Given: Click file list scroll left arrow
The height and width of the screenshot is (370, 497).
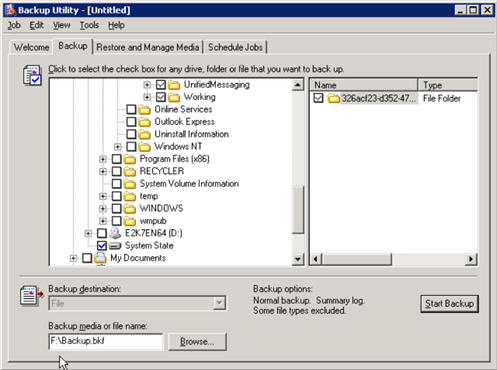Looking at the screenshot, I should click(x=317, y=259).
